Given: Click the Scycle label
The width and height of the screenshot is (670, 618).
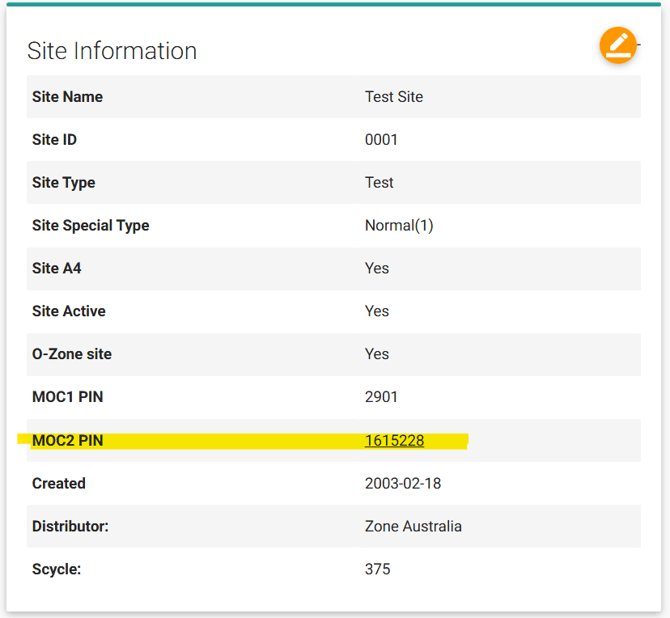Looking at the screenshot, I should (x=56, y=569).
